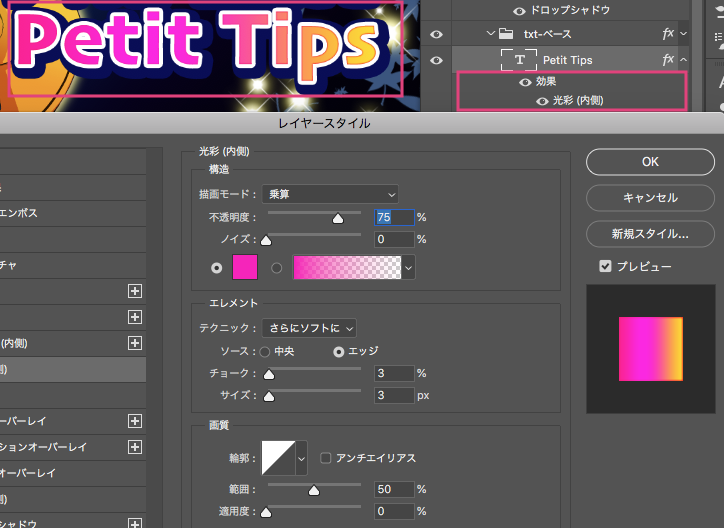Hide the txt-ベース layer group
This screenshot has width=724, height=528.
(x=436, y=35)
